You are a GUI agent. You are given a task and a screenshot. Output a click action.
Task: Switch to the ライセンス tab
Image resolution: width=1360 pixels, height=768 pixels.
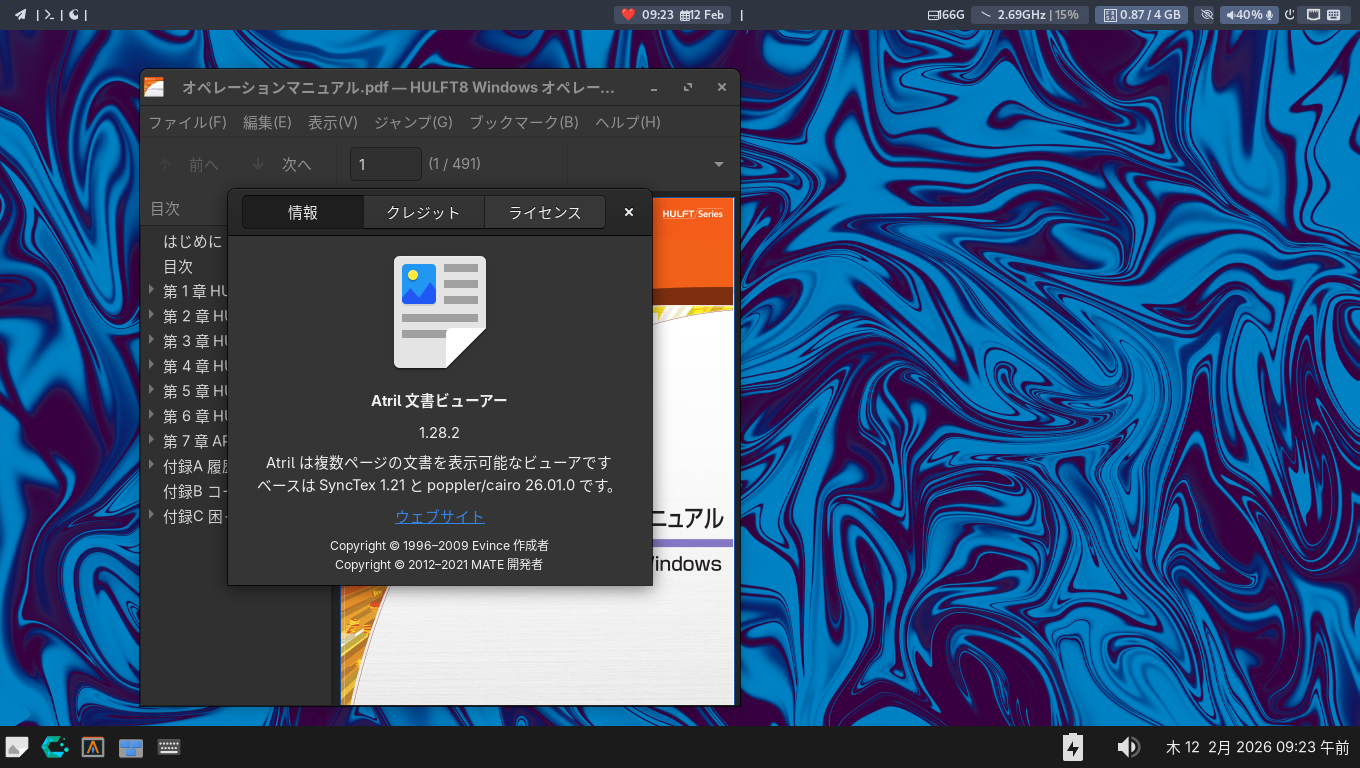click(x=544, y=212)
